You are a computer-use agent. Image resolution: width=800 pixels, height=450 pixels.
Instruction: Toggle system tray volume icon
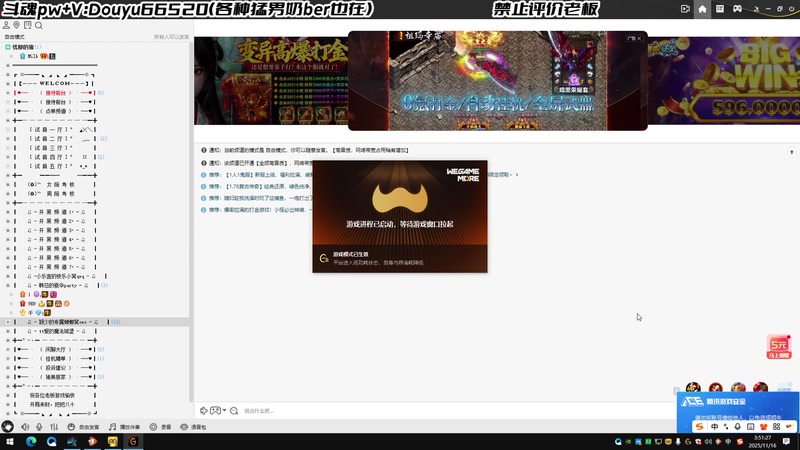(x=708, y=441)
